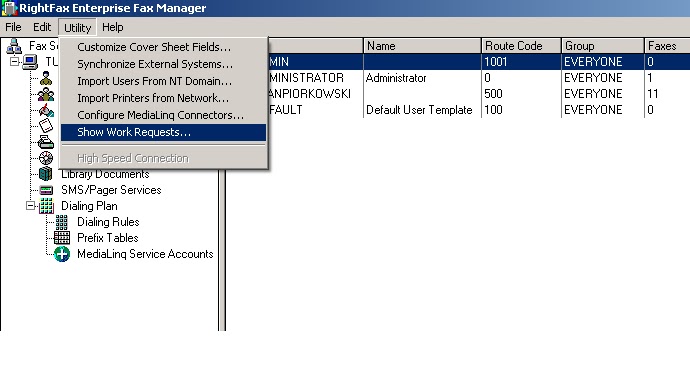Screen dimensions: 690x384
Task: Click route code 500 cell
Action: 493,94
